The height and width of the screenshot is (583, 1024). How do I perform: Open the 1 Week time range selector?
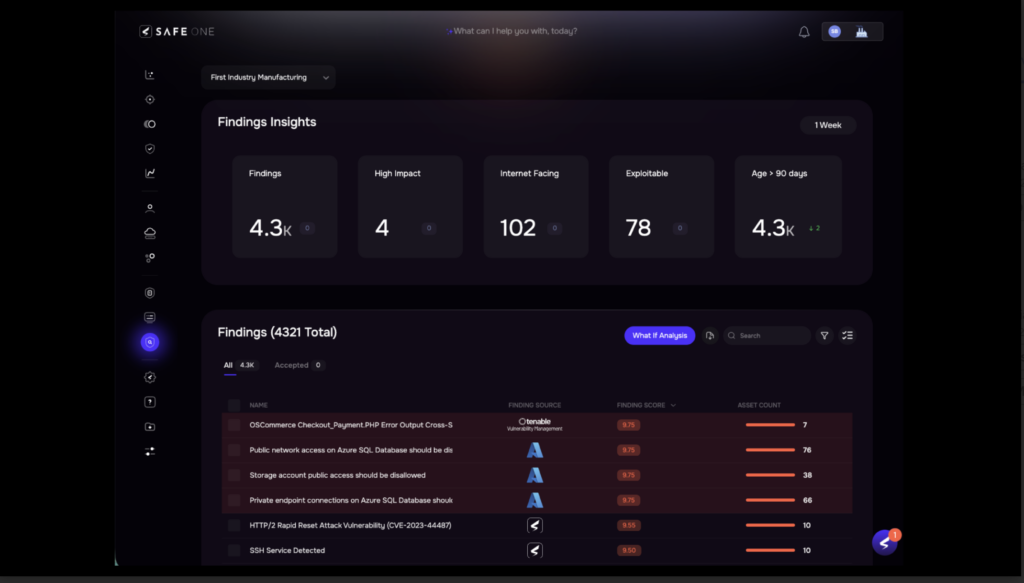827,125
